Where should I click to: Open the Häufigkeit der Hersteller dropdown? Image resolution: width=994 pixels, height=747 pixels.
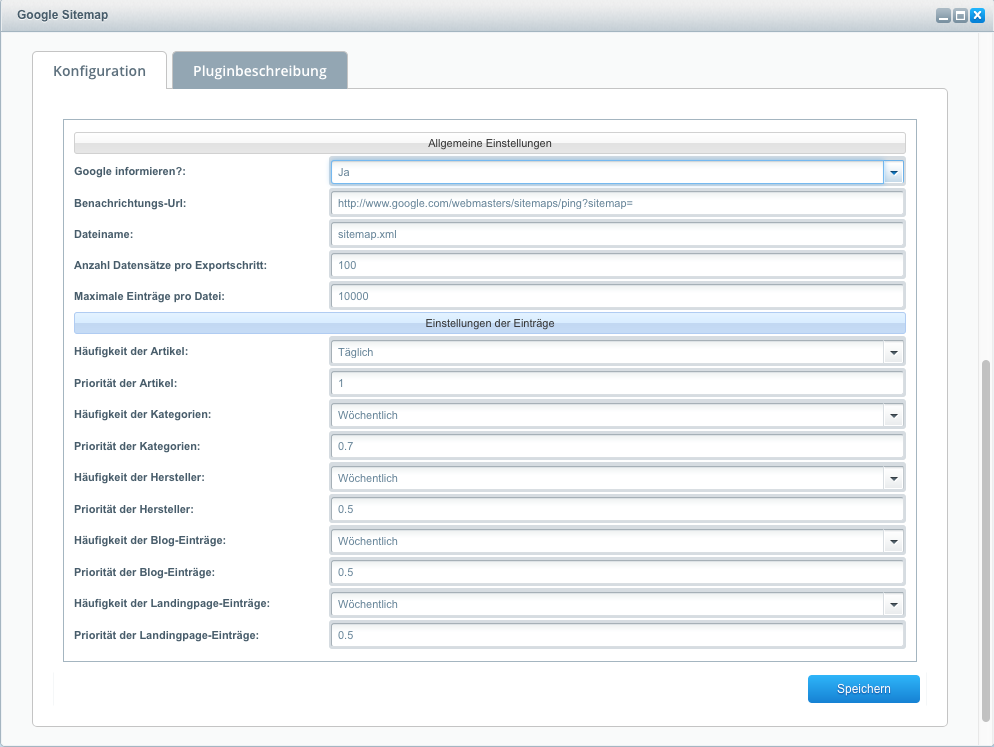click(x=893, y=478)
